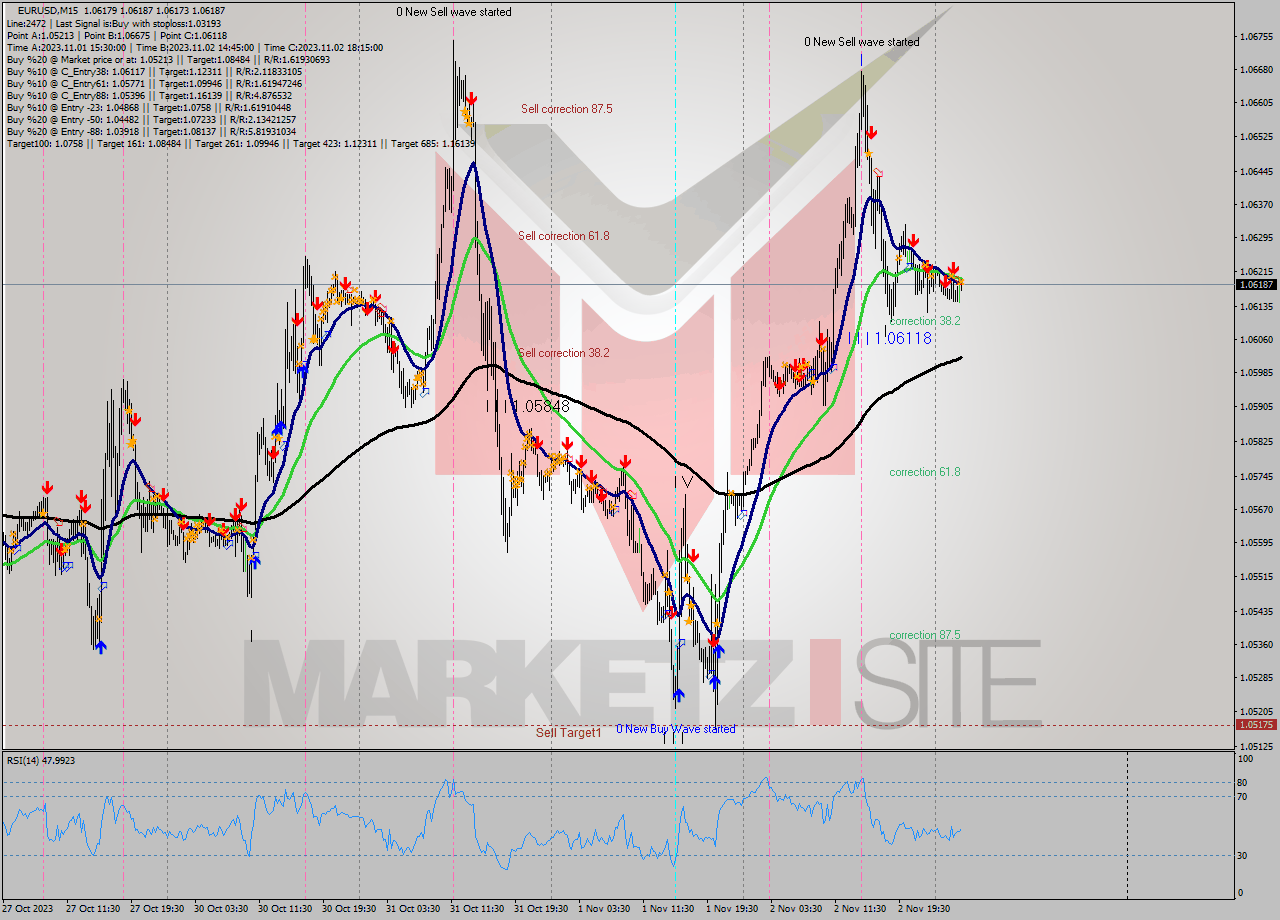Click the 'I I I 1.05848' price label

coord(528,406)
